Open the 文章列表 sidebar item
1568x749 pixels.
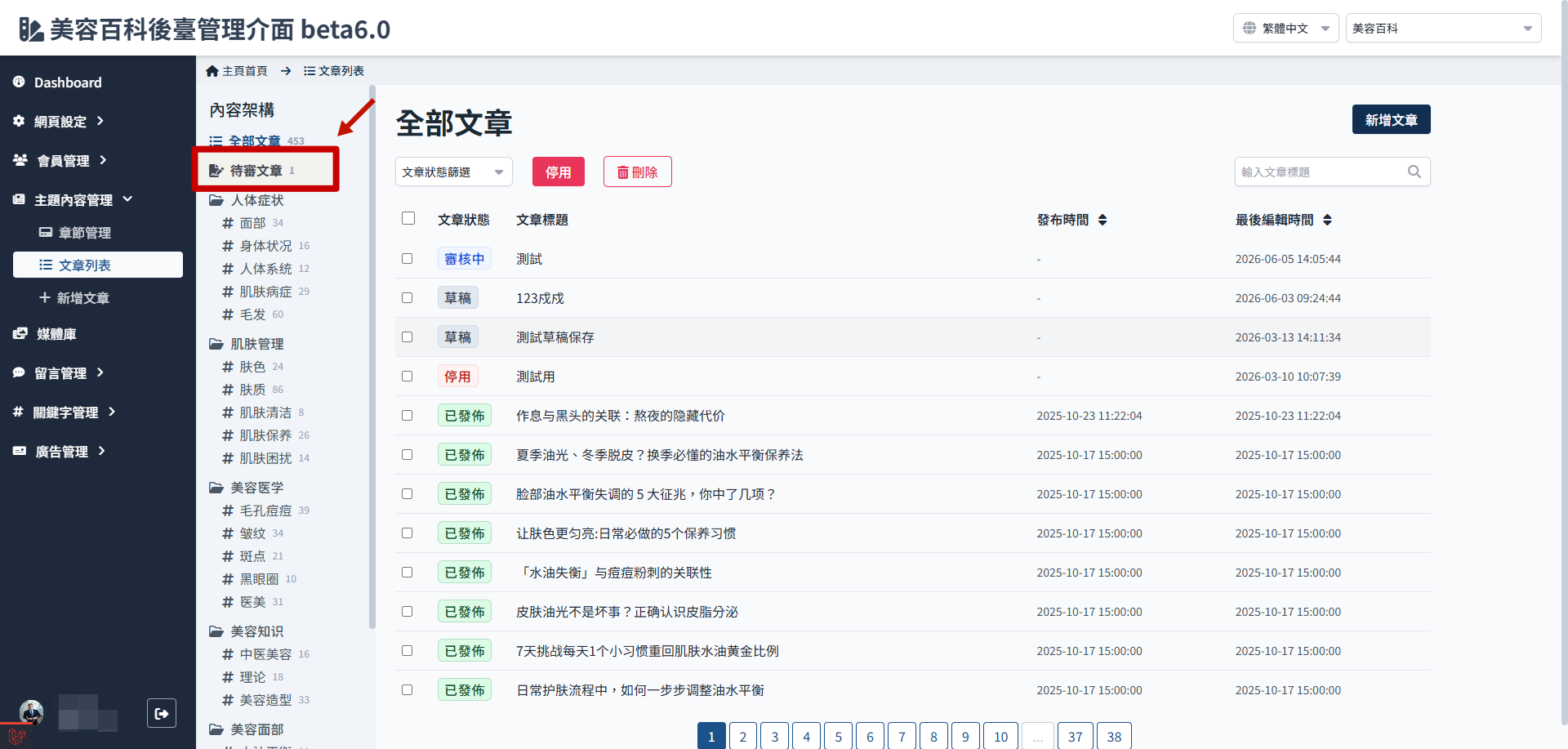pyautogui.click(x=98, y=265)
